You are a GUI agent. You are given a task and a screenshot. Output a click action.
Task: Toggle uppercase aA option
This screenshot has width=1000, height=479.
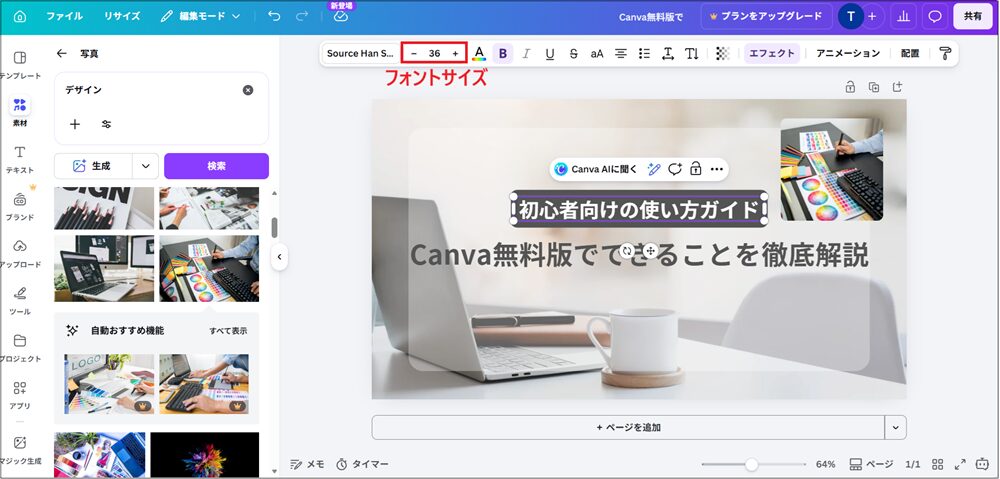coord(597,54)
